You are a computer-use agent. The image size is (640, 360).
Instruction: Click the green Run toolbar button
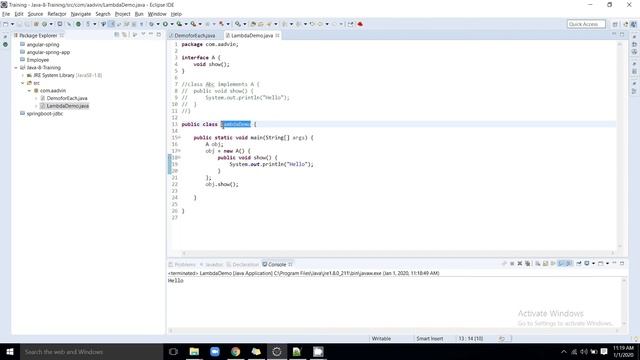(x=165, y=24)
